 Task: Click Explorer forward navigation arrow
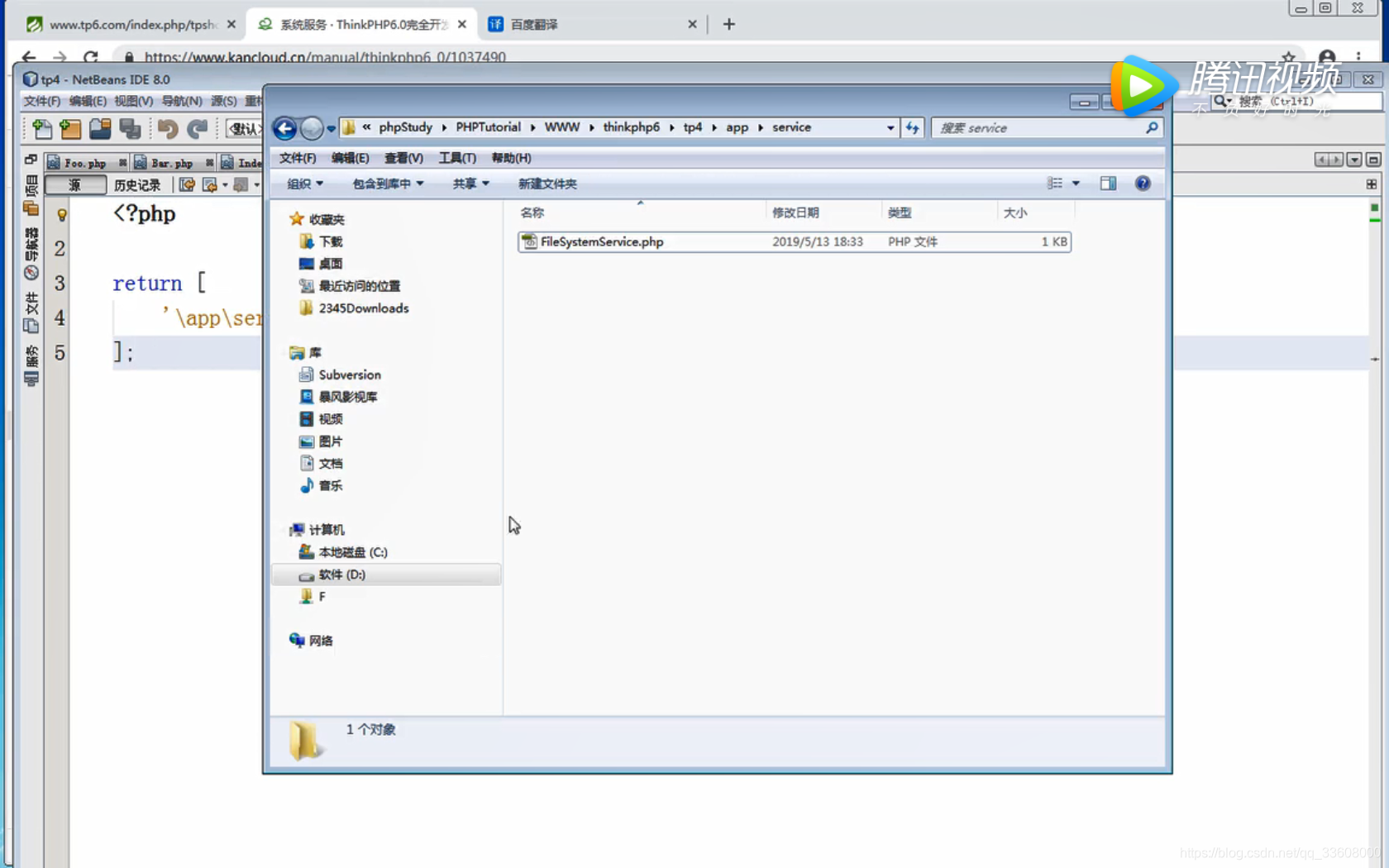point(311,128)
